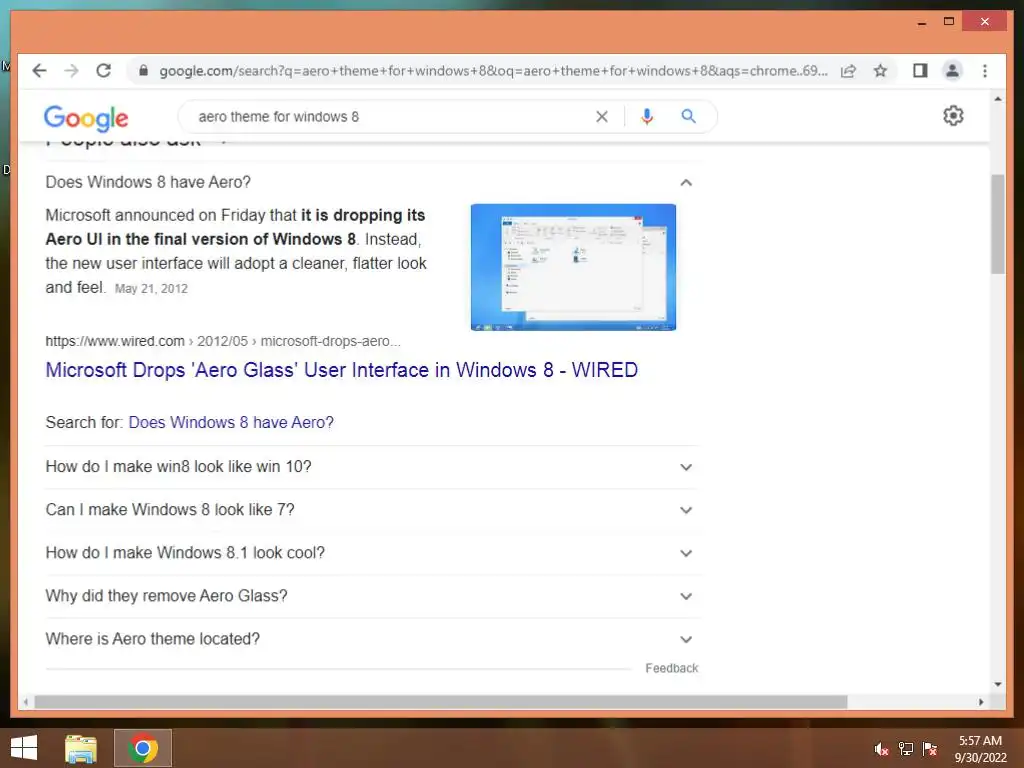Open the WIRED 'Microsoft Drops Aero Glass' link
The image size is (1024, 768).
click(342, 370)
